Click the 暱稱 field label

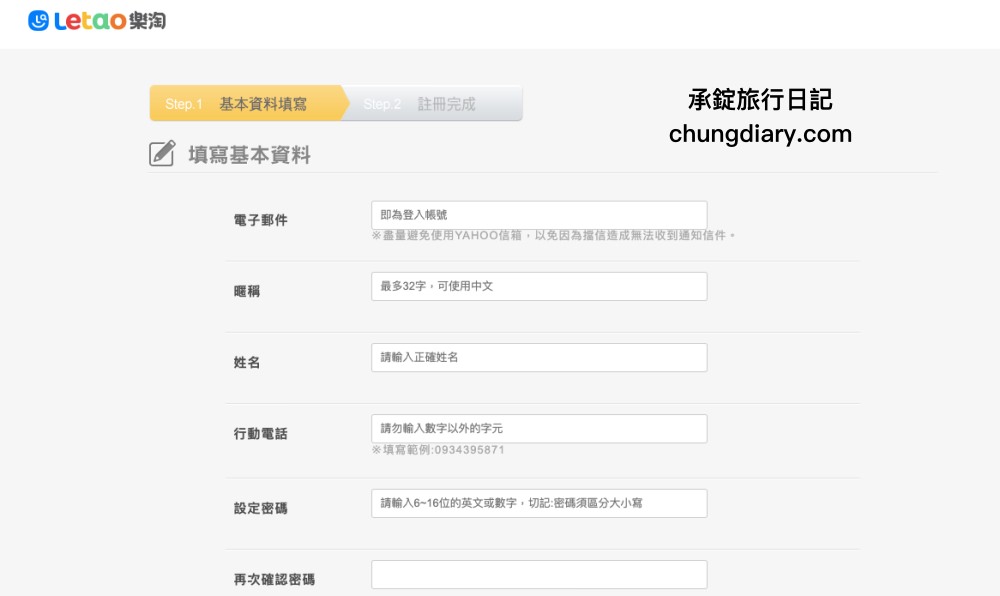pyautogui.click(x=247, y=291)
